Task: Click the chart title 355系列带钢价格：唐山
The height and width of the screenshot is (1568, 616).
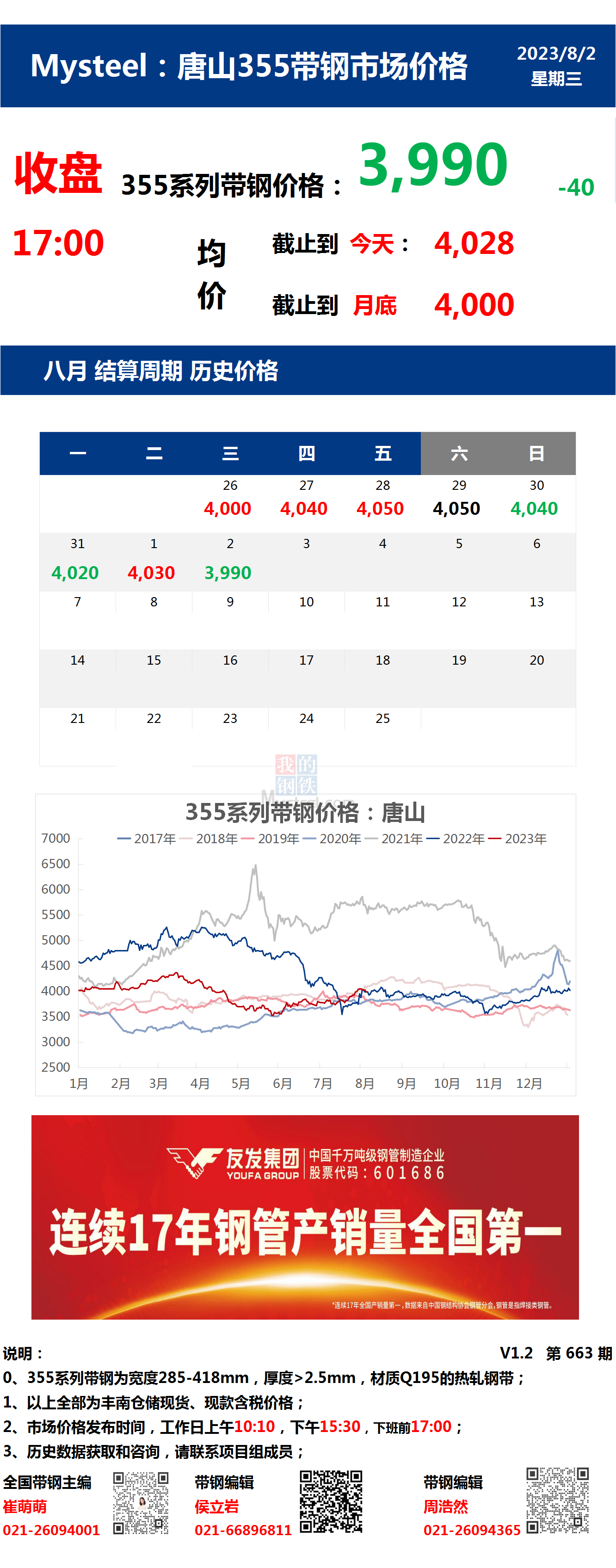Action: pyautogui.click(x=305, y=813)
